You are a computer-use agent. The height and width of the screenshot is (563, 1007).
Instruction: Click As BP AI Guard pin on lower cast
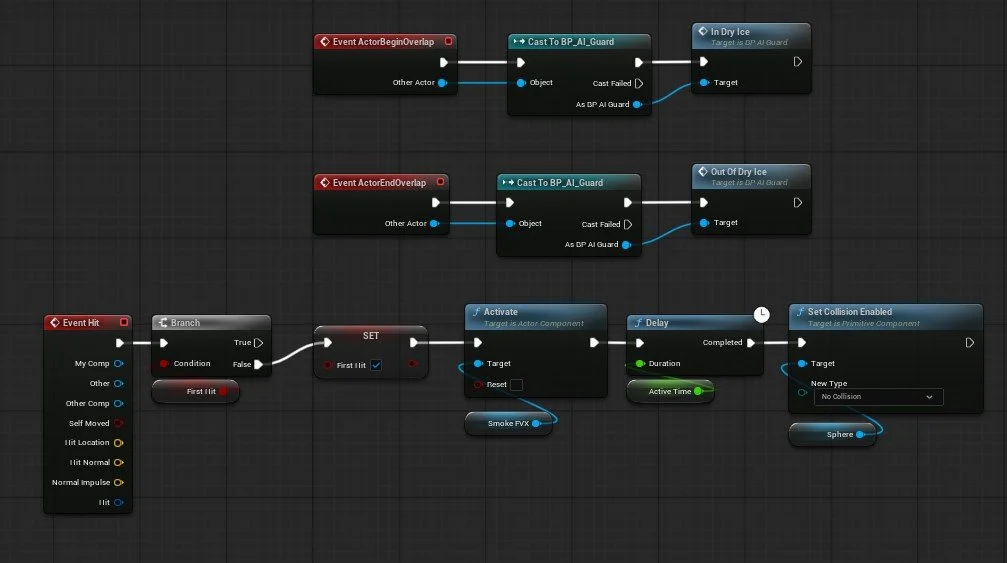click(x=626, y=245)
